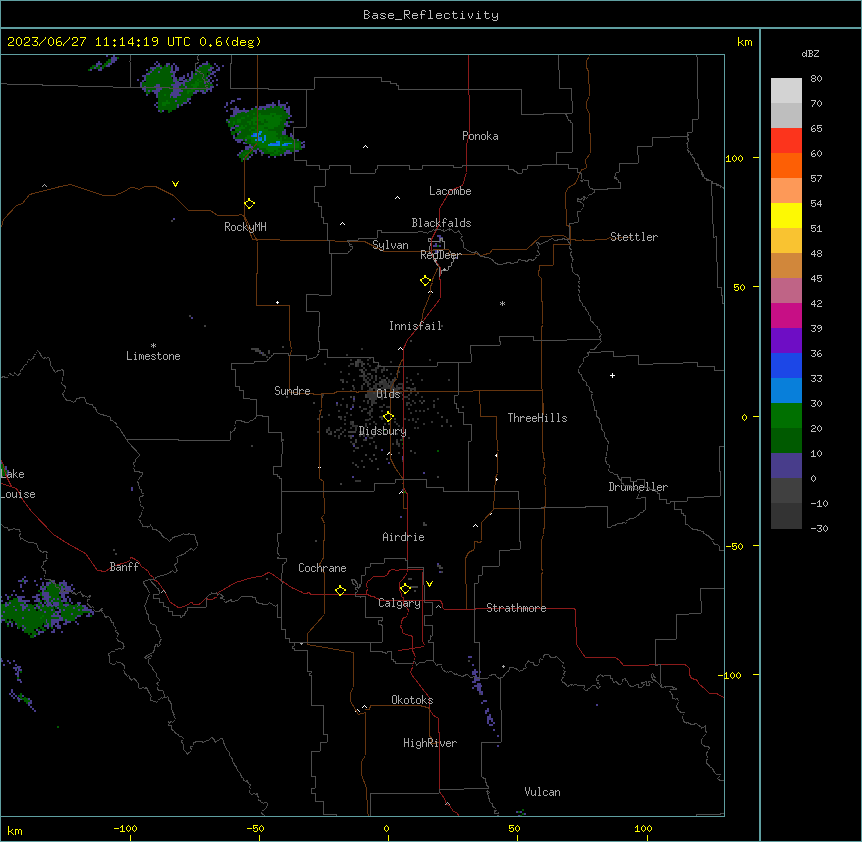This screenshot has width=862, height=842.
Task: Select the magenta 42 dBZ color swatch
Action: pyautogui.click(x=786, y=315)
